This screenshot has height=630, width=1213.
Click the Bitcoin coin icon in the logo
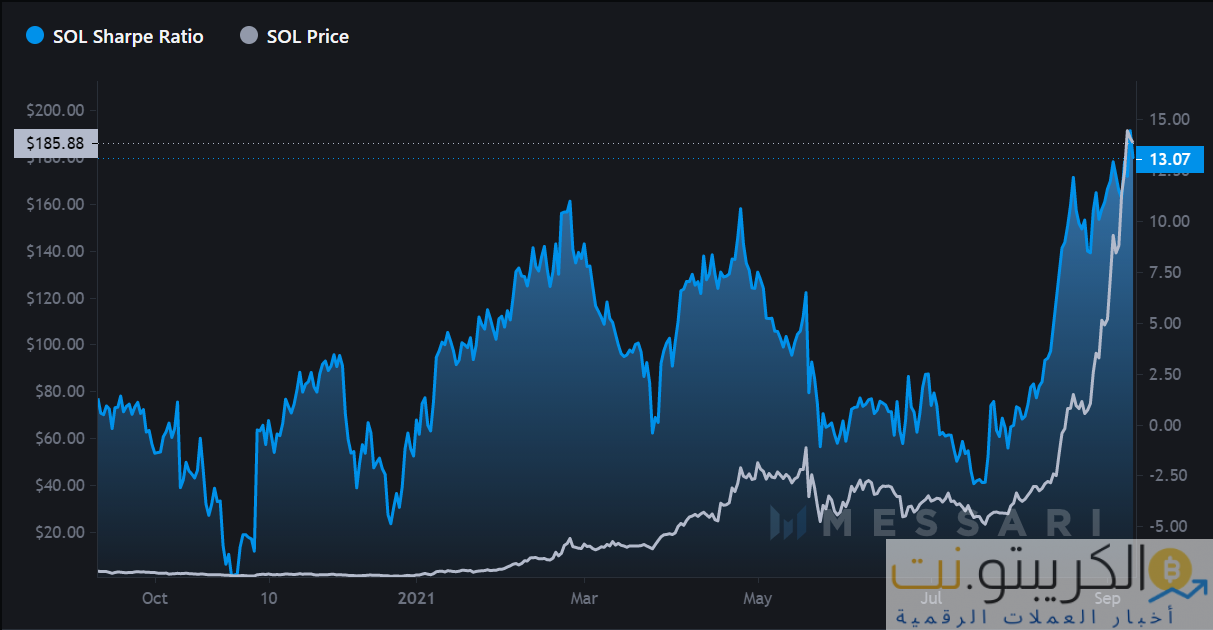pos(1165,571)
